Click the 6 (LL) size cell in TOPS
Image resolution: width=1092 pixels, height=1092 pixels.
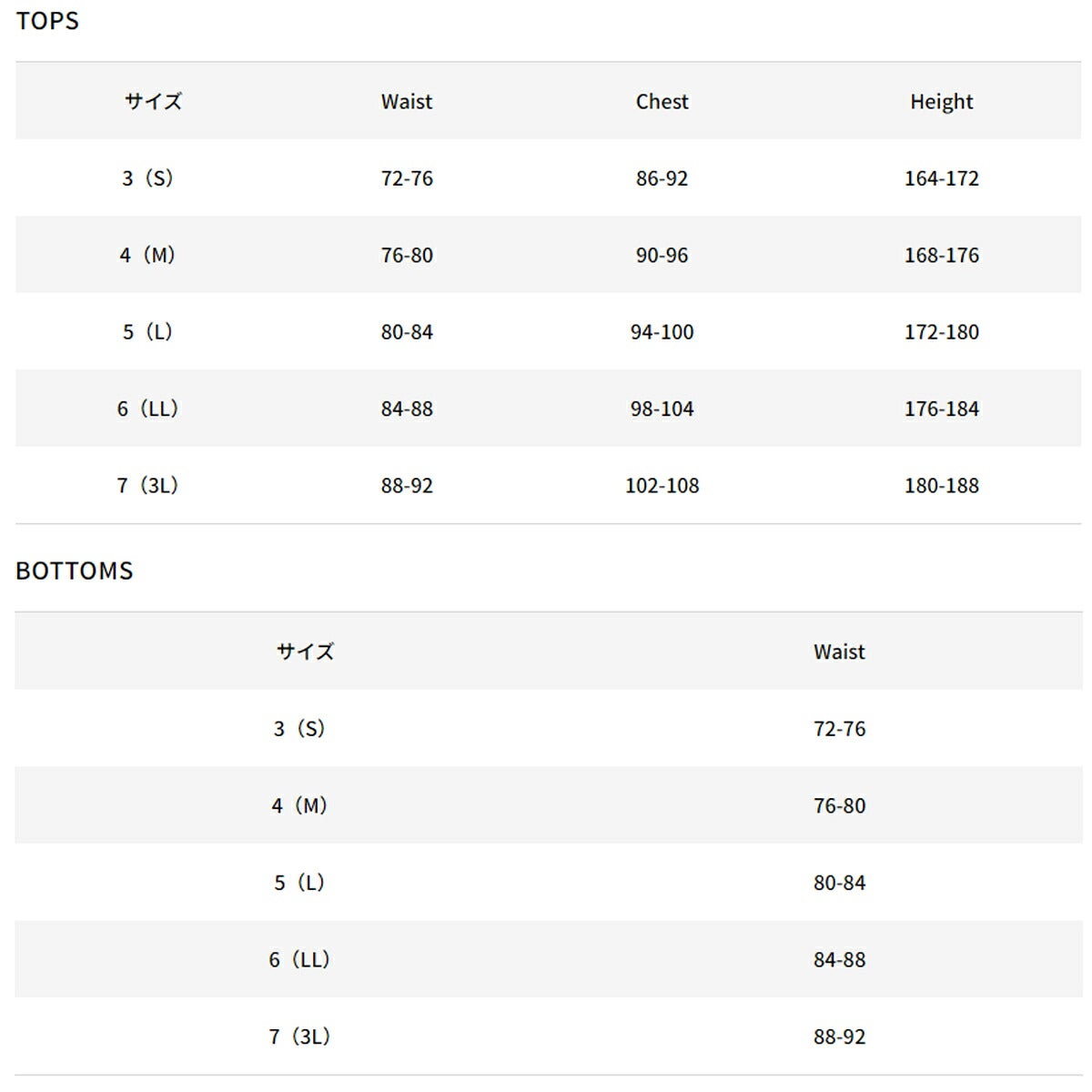(x=147, y=409)
